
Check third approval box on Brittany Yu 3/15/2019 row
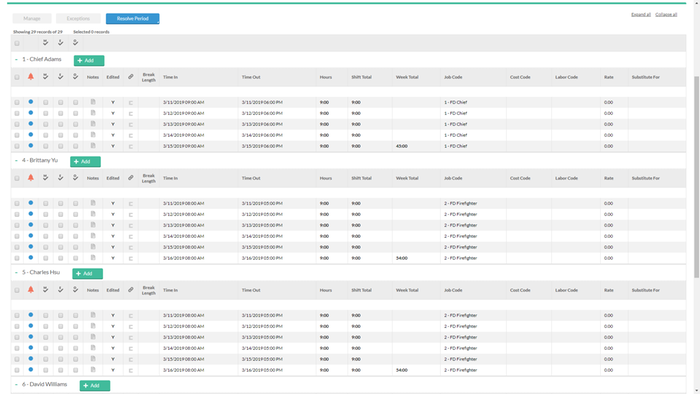[x=75, y=247]
